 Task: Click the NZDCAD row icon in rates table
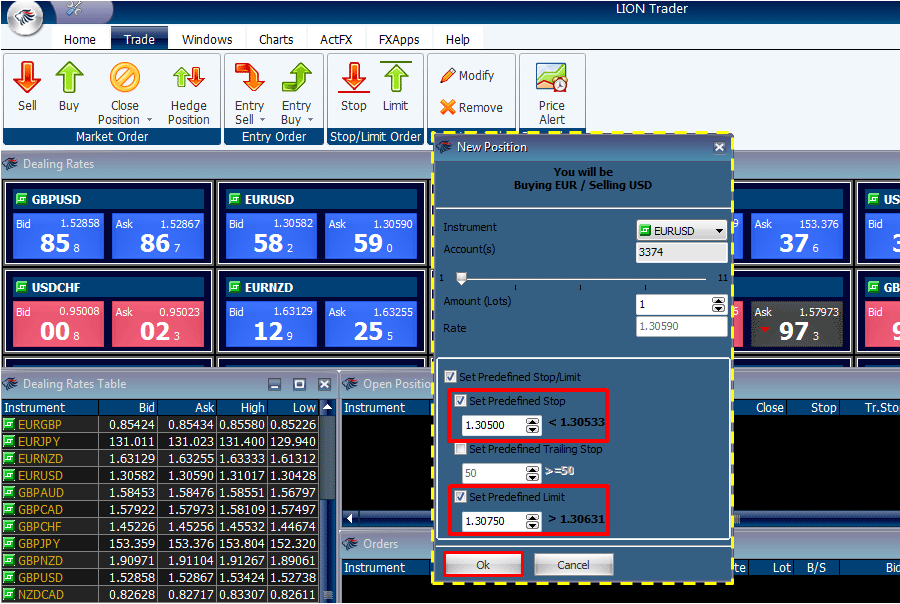[9, 595]
